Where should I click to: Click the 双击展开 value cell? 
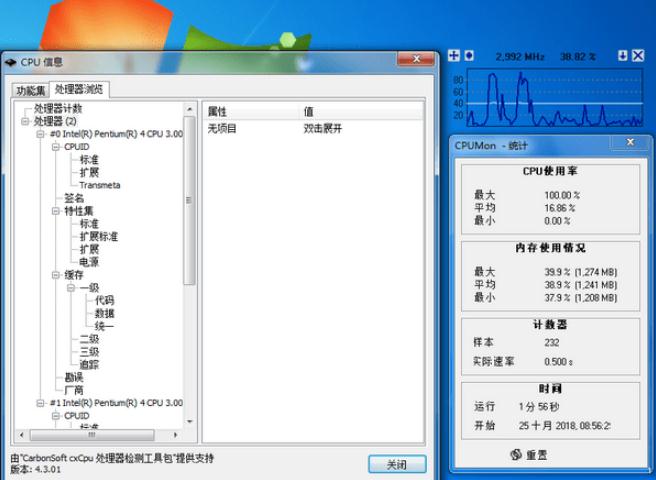tap(323, 128)
